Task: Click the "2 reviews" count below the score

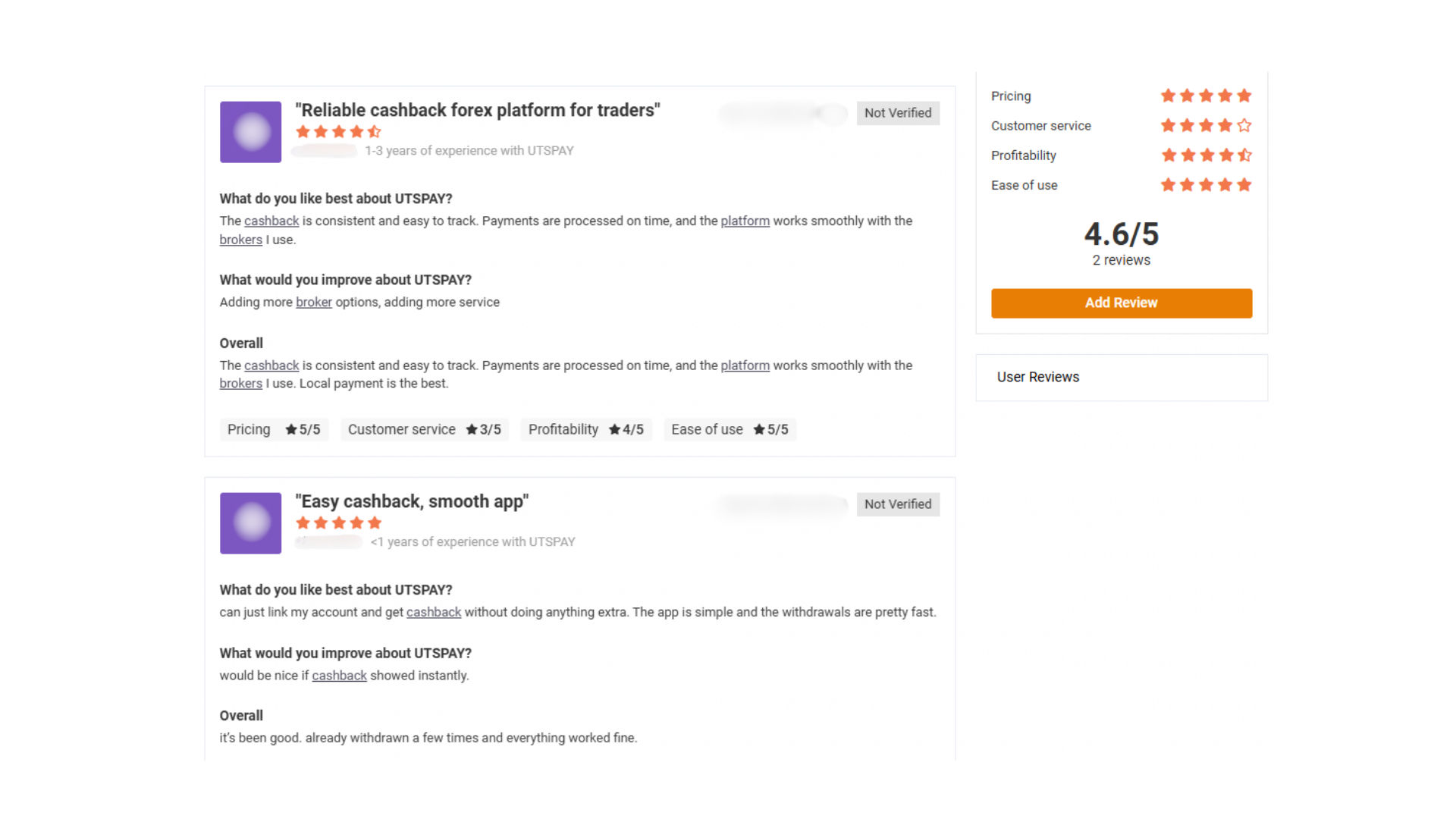Action: pos(1121,260)
